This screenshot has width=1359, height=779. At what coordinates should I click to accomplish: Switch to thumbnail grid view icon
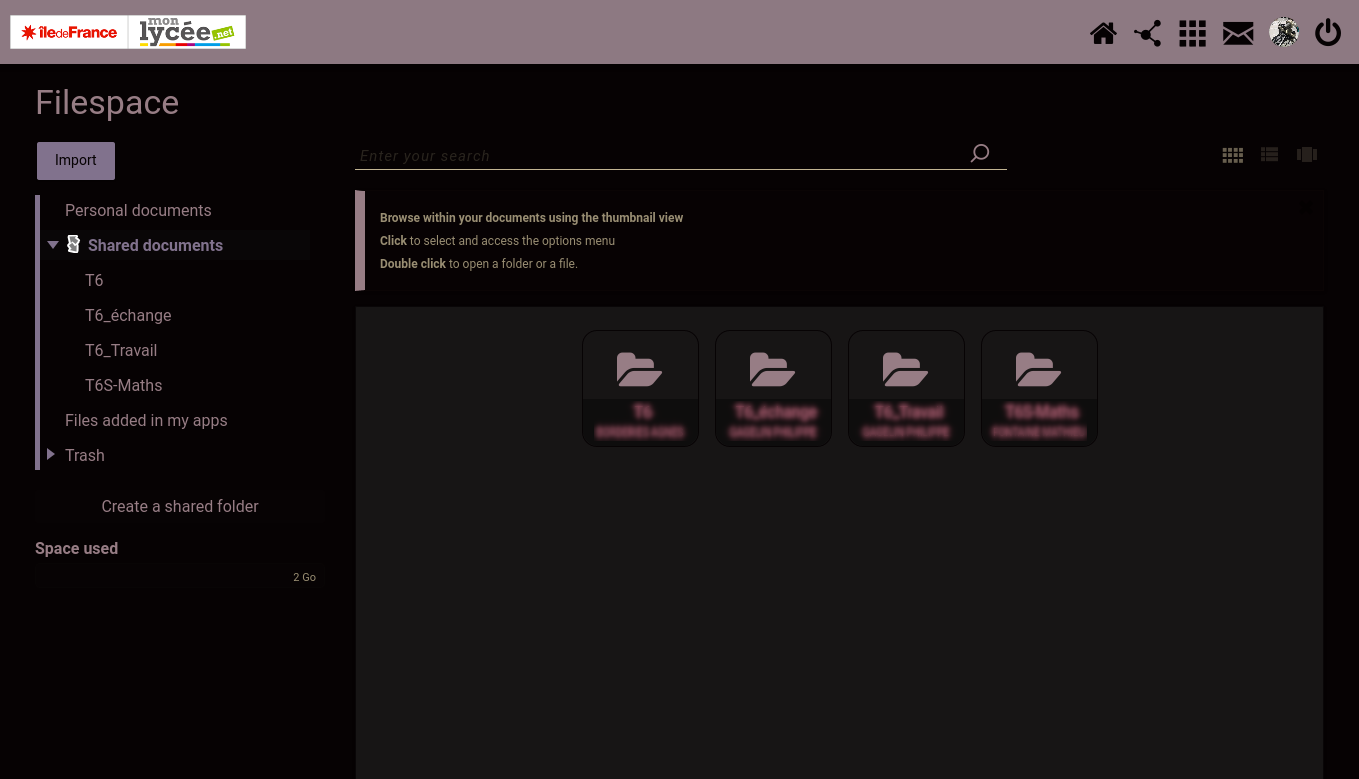point(1233,155)
